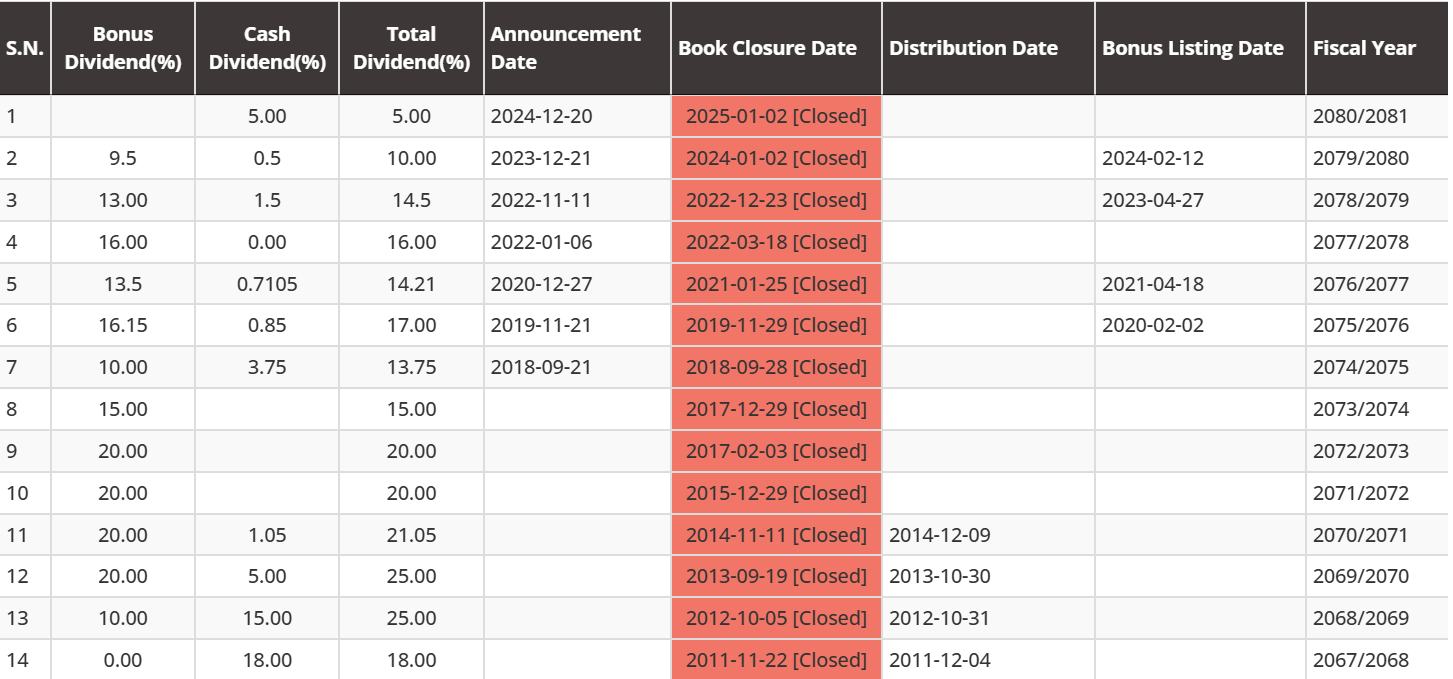Select the 2024-01-02 [Closed] book closure cell
1453x679 pixels.
[x=776, y=158]
